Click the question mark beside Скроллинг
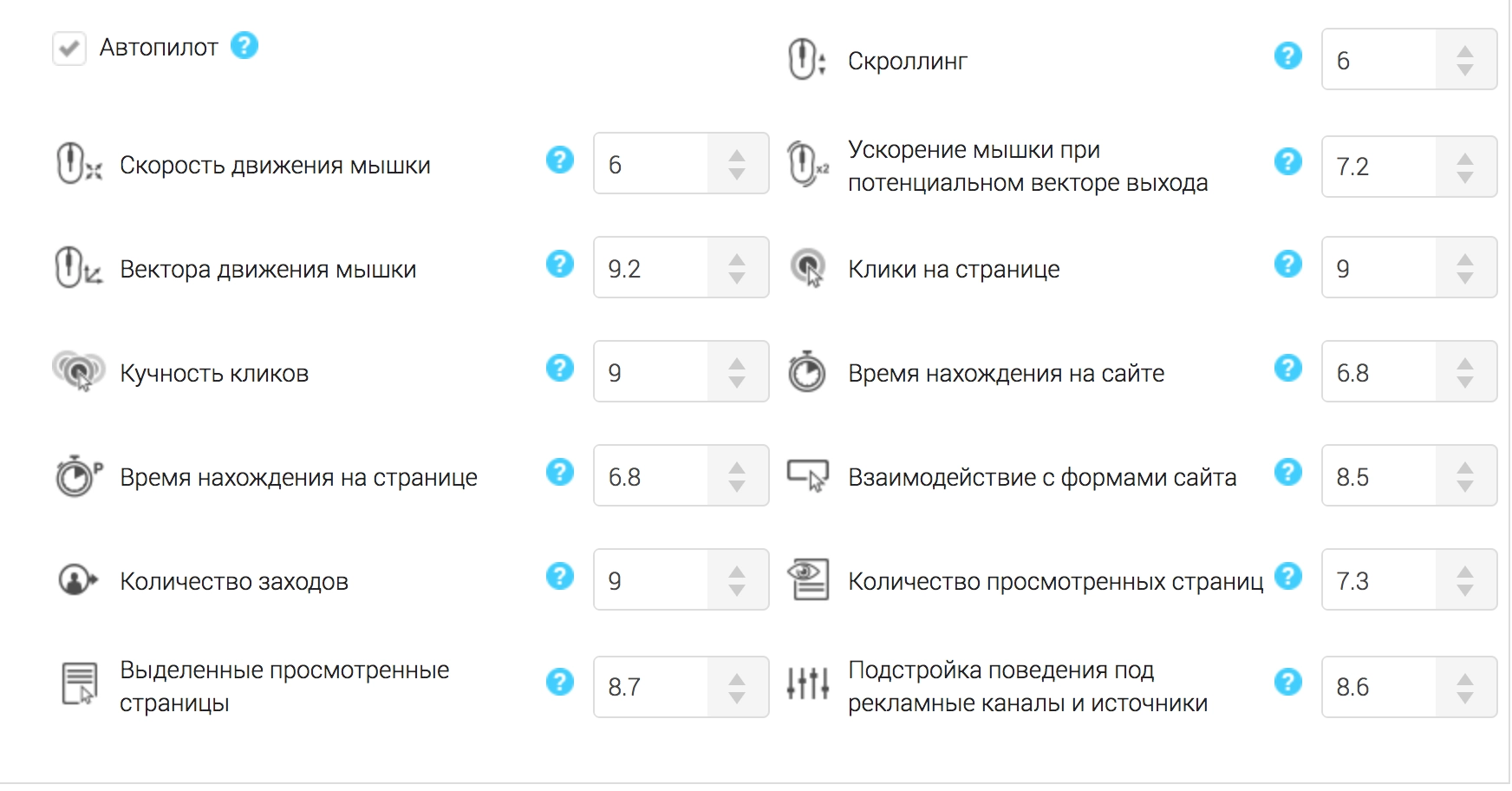The height and width of the screenshot is (791, 1512). (x=1288, y=56)
